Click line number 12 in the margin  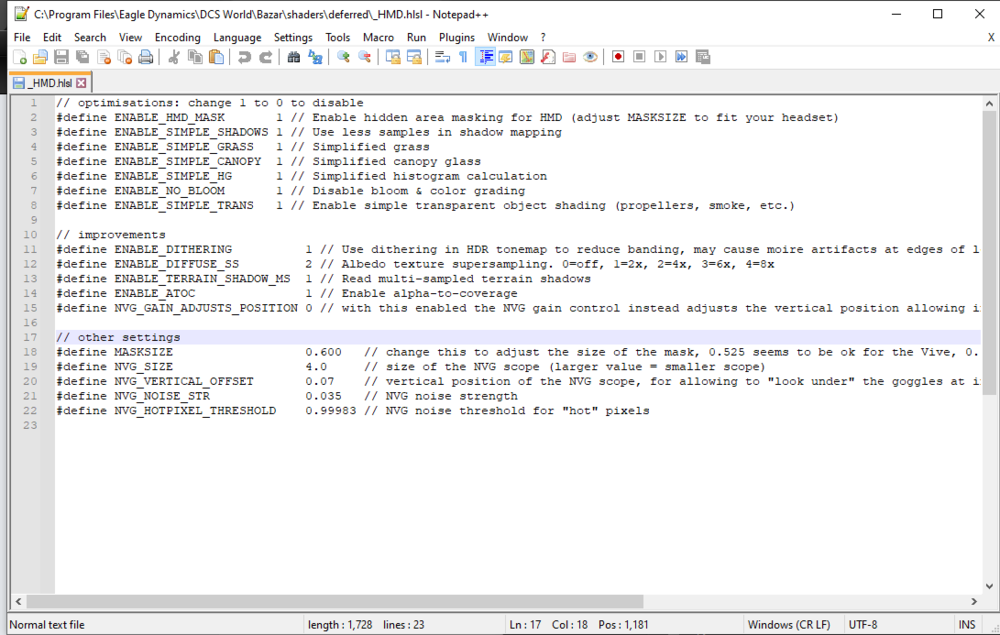[x=31, y=264]
